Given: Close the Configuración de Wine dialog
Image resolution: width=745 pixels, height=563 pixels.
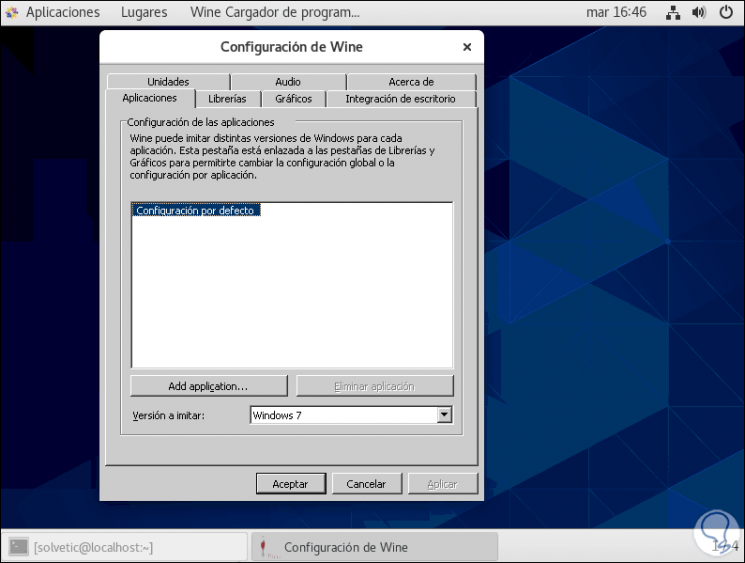Looking at the screenshot, I should click(467, 47).
